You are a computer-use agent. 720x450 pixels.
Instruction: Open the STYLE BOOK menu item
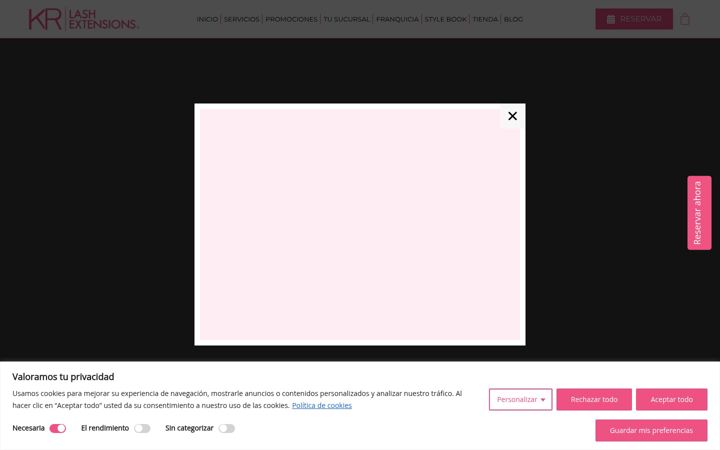[x=445, y=19]
